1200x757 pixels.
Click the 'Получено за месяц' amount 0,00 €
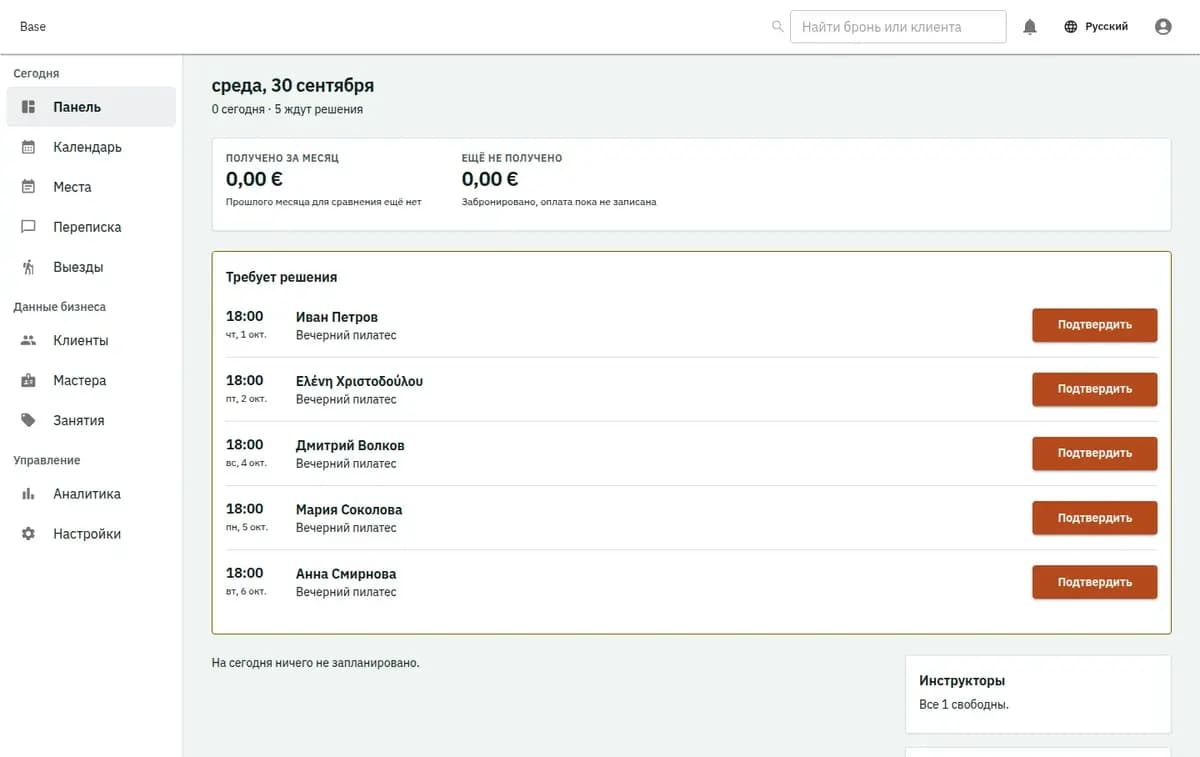[254, 179]
